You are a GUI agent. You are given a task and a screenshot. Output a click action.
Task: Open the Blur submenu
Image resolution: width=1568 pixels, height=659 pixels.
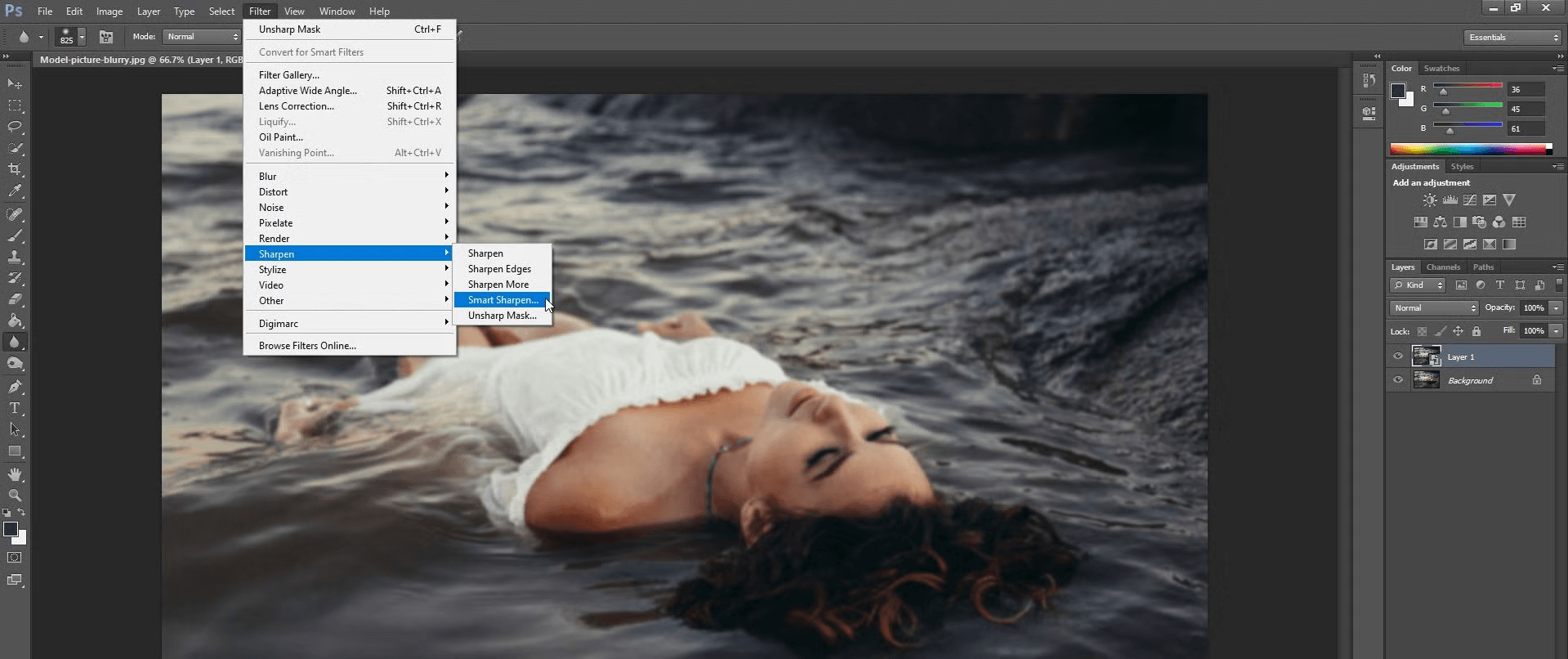[350, 177]
